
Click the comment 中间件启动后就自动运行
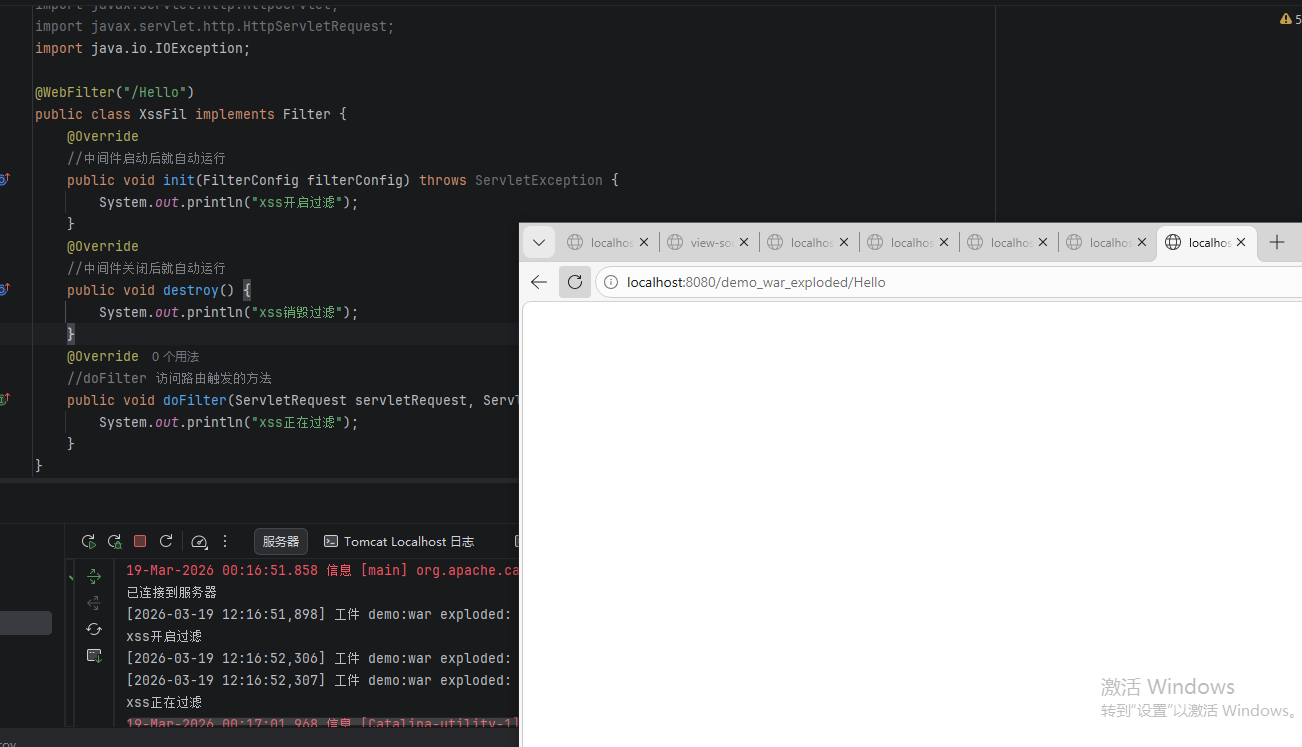tap(146, 158)
